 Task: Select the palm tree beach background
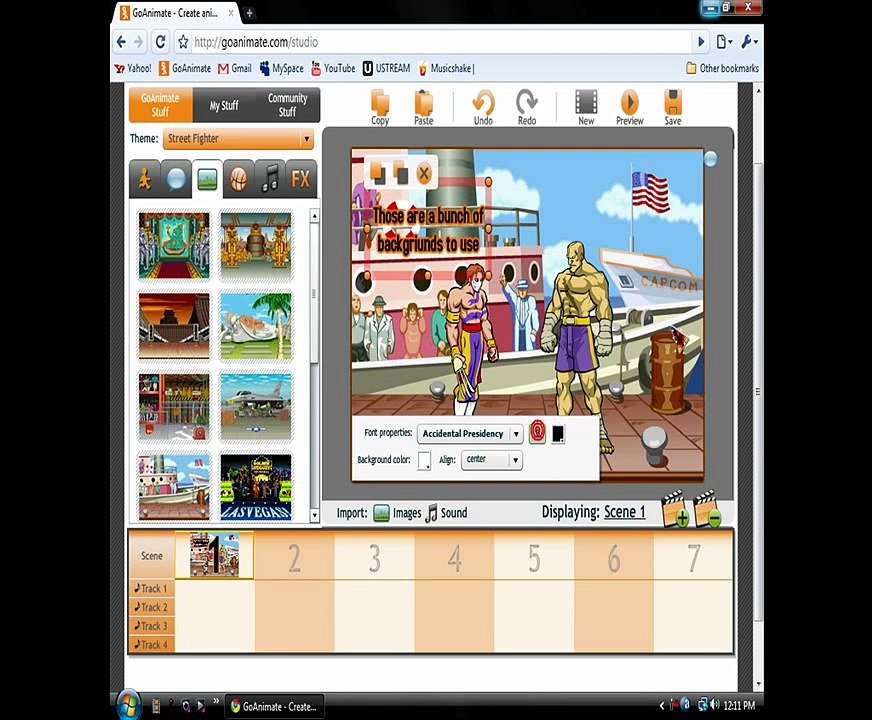coord(256,326)
